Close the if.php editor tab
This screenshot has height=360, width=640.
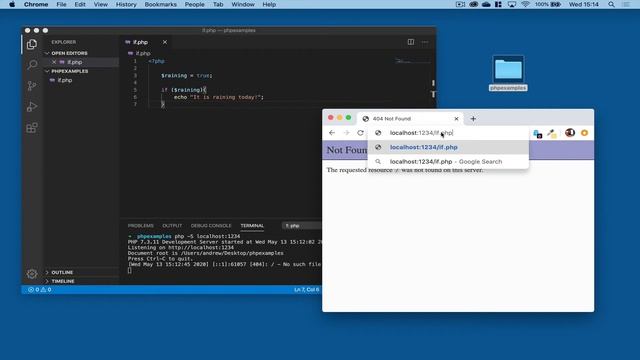tap(165, 42)
